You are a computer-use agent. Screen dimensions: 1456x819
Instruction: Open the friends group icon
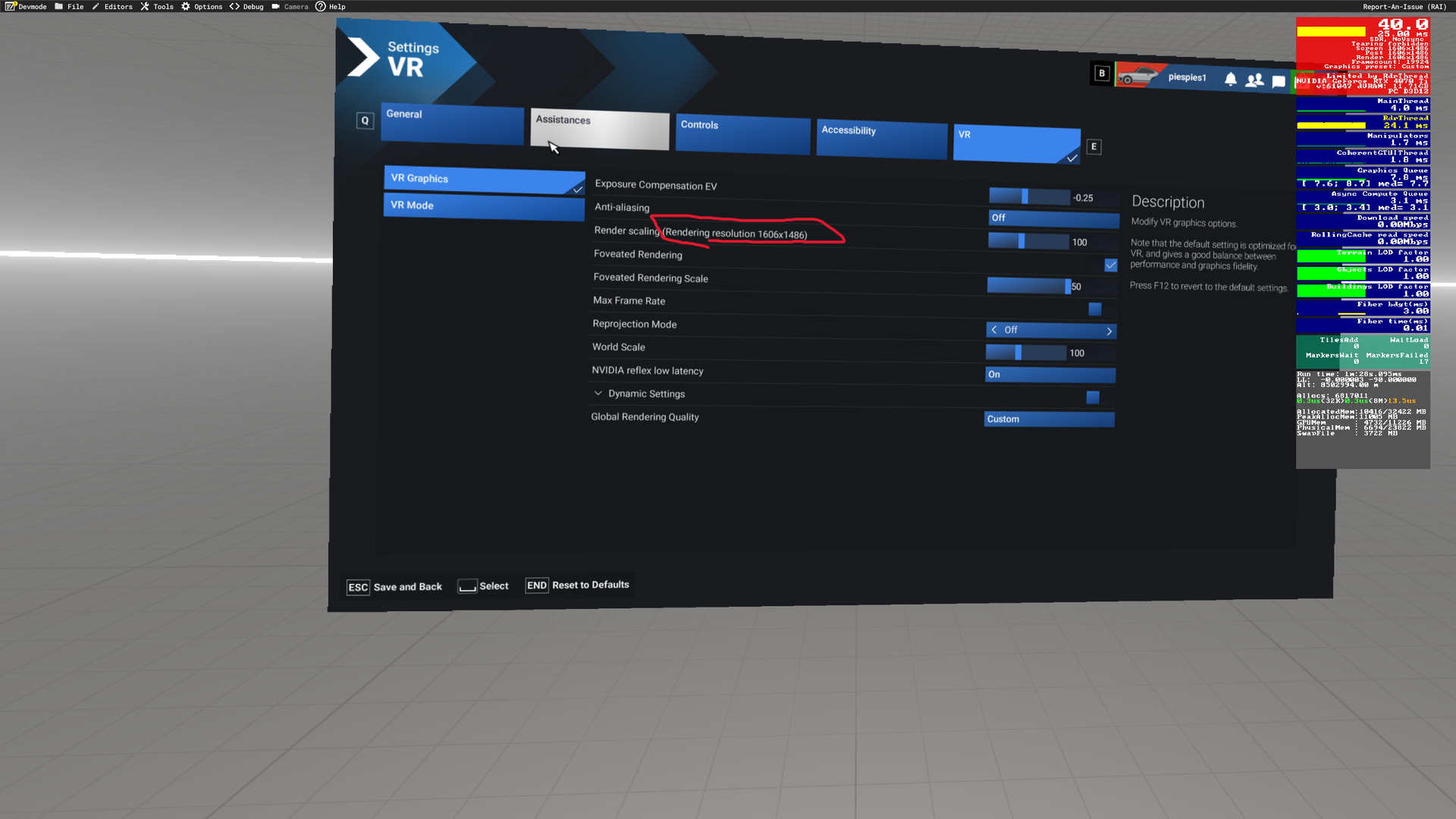[x=1254, y=80]
